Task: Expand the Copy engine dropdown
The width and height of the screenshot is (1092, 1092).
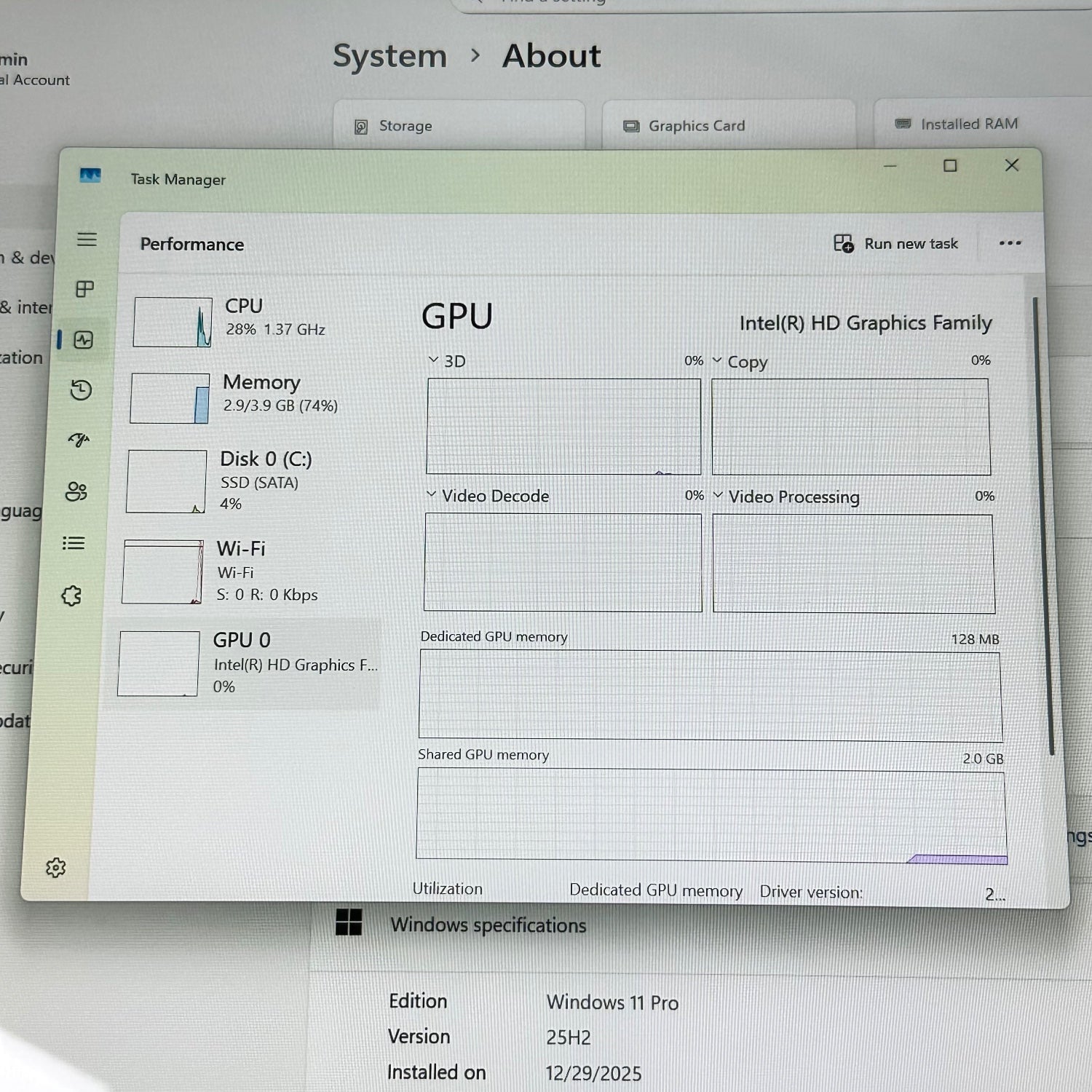Action: pos(717,361)
